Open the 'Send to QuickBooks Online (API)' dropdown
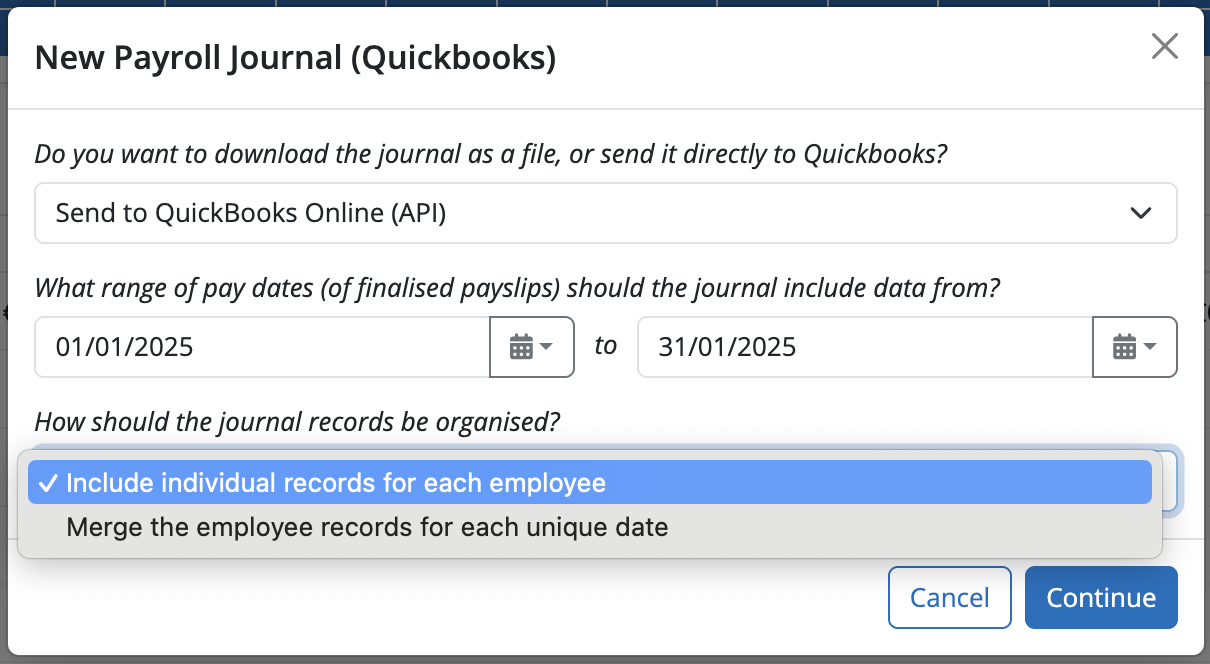This screenshot has width=1210, height=664. pos(605,213)
